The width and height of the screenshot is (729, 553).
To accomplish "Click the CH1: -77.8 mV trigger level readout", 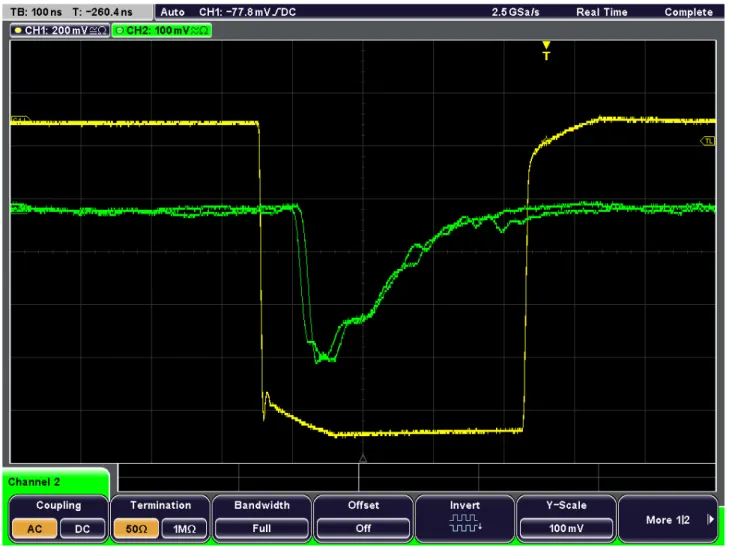I will coord(248,12).
